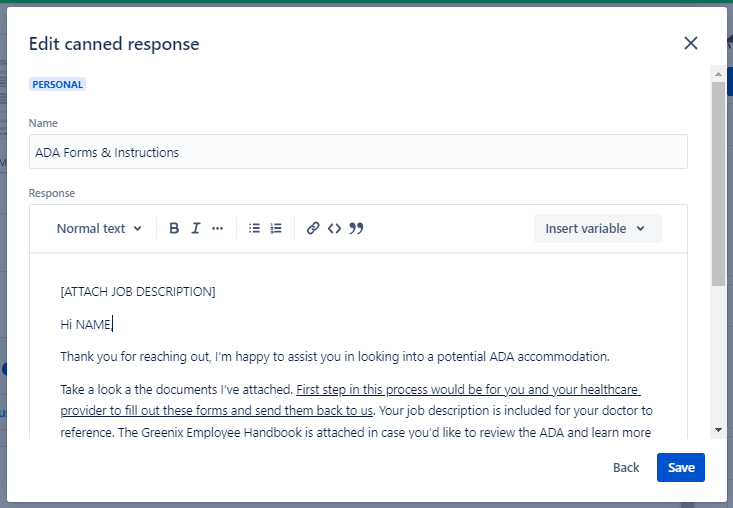Toggle italic formatting in response editor
The width and height of the screenshot is (733, 508).
pos(195,228)
